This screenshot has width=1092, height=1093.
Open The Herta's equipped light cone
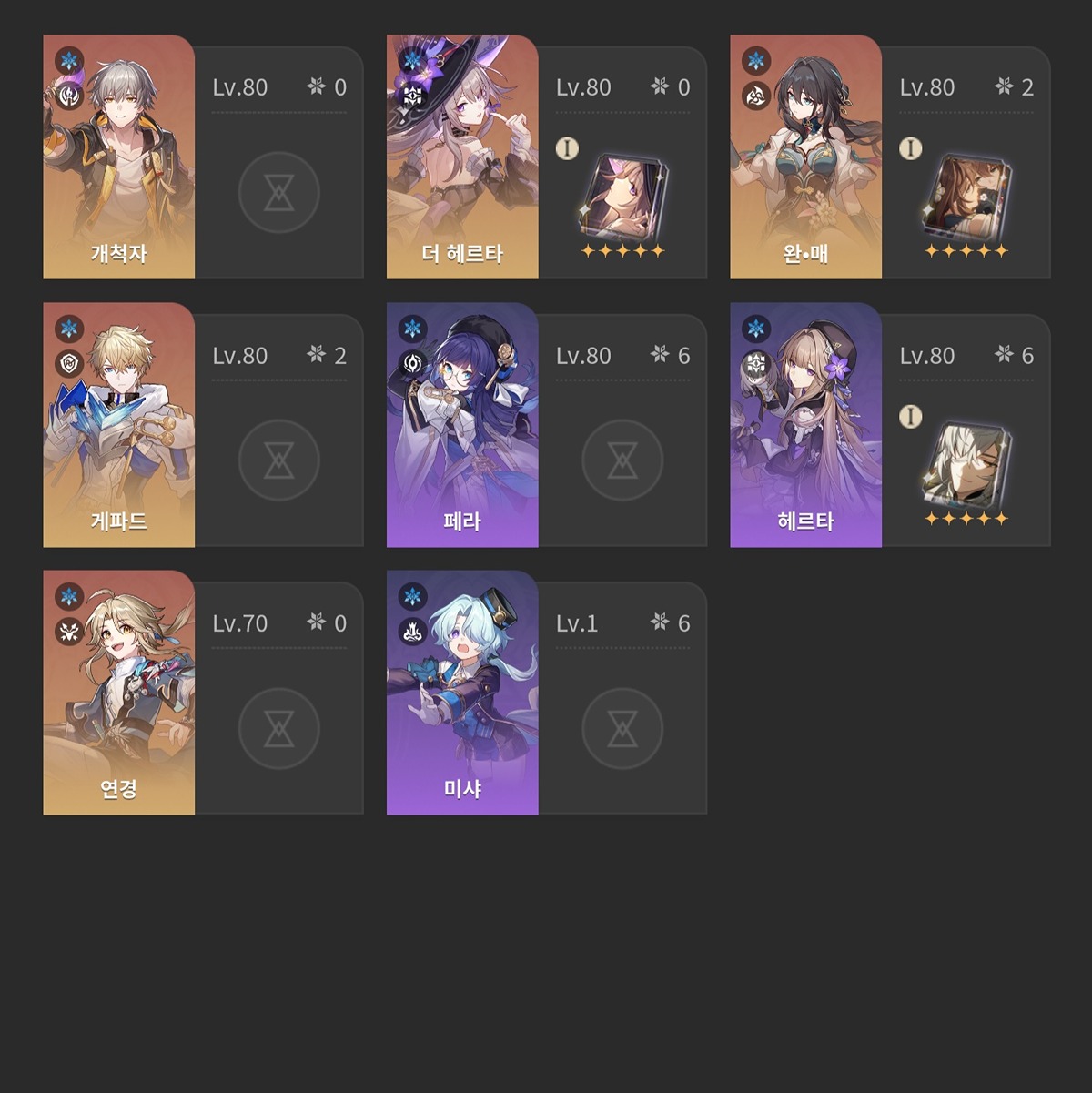point(623,197)
